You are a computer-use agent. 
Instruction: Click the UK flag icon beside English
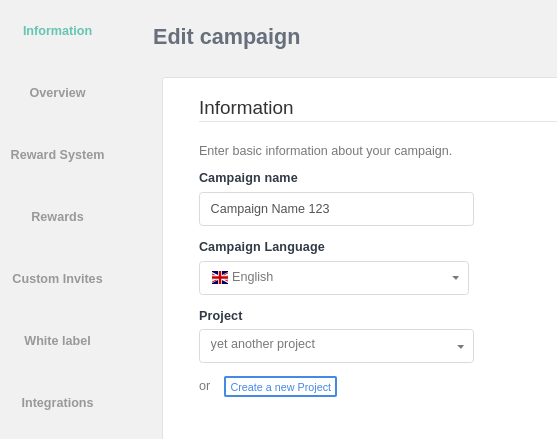[220, 277]
